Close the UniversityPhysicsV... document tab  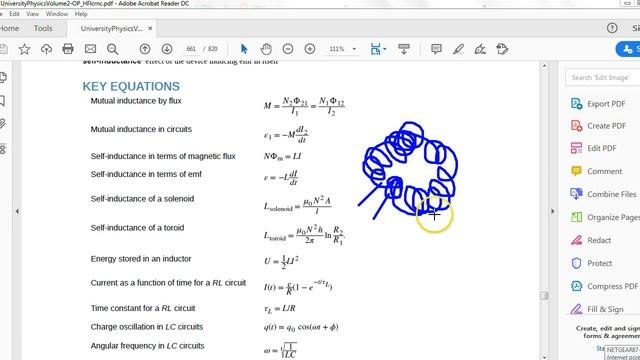(150, 28)
